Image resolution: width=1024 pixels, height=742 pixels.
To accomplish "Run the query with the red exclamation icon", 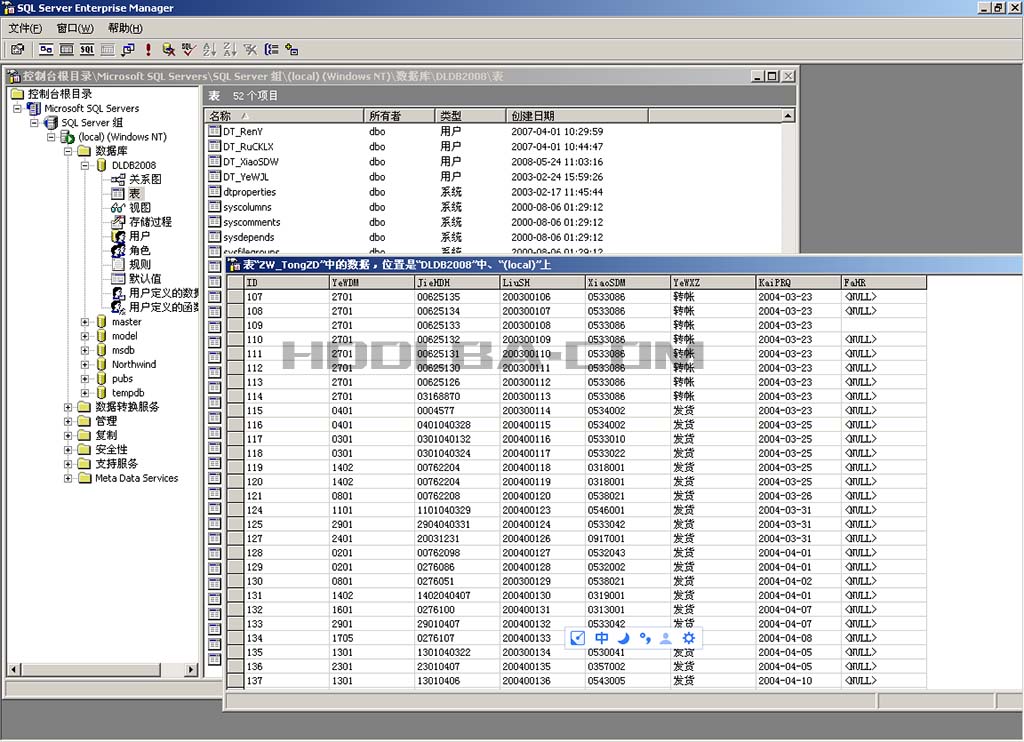I will click(x=148, y=49).
